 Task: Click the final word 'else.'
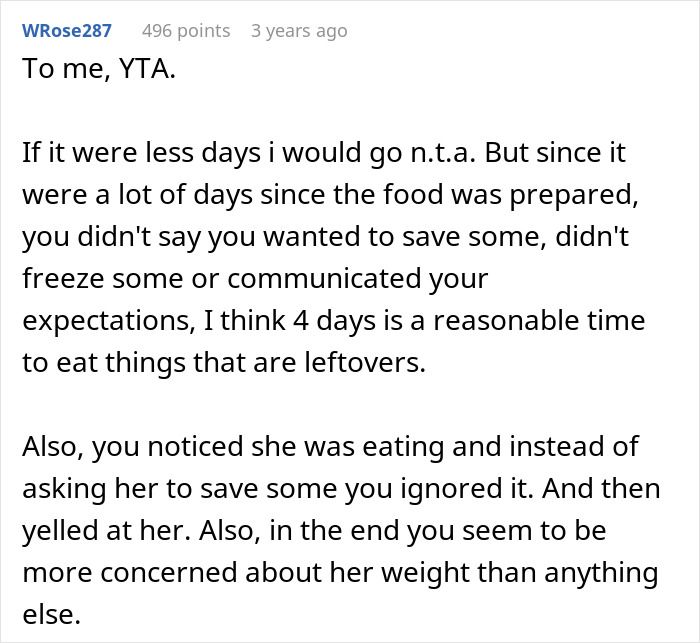coord(49,614)
